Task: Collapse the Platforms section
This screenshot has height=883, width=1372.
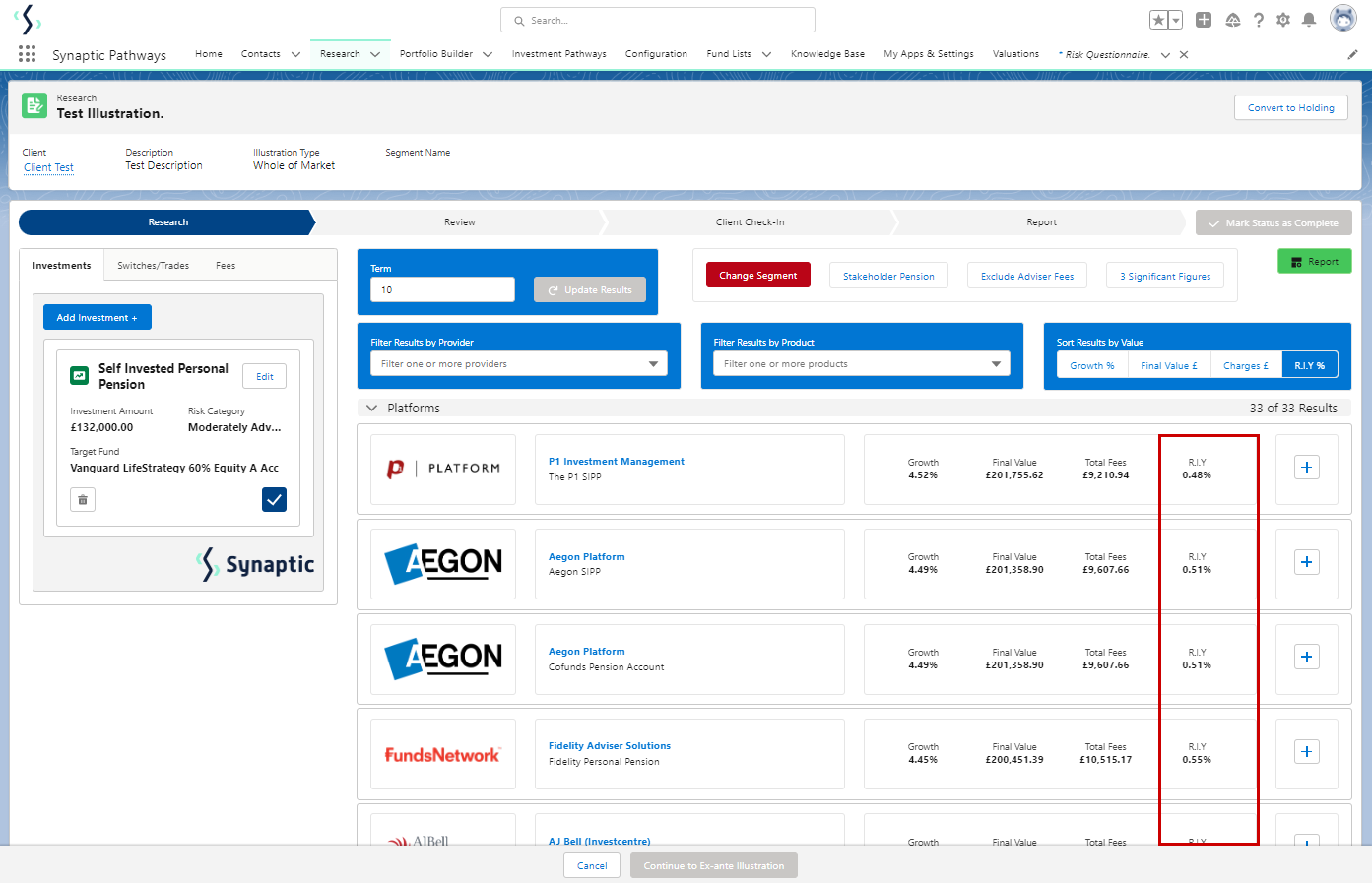Action: tap(371, 408)
